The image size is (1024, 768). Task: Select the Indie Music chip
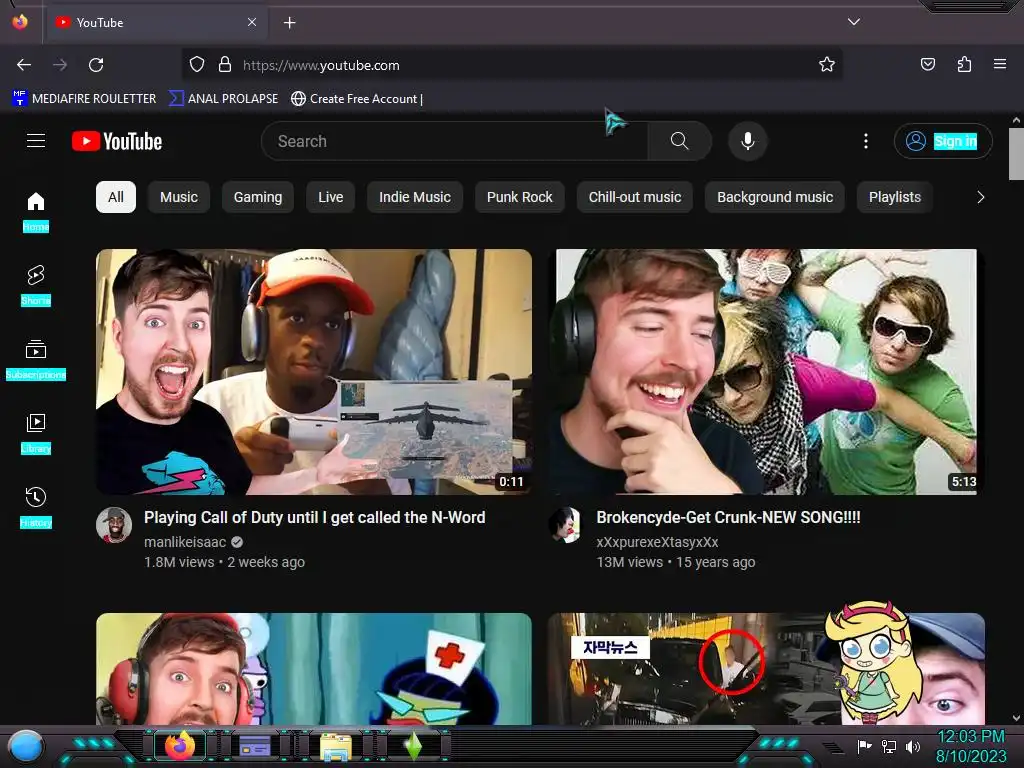[415, 197]
